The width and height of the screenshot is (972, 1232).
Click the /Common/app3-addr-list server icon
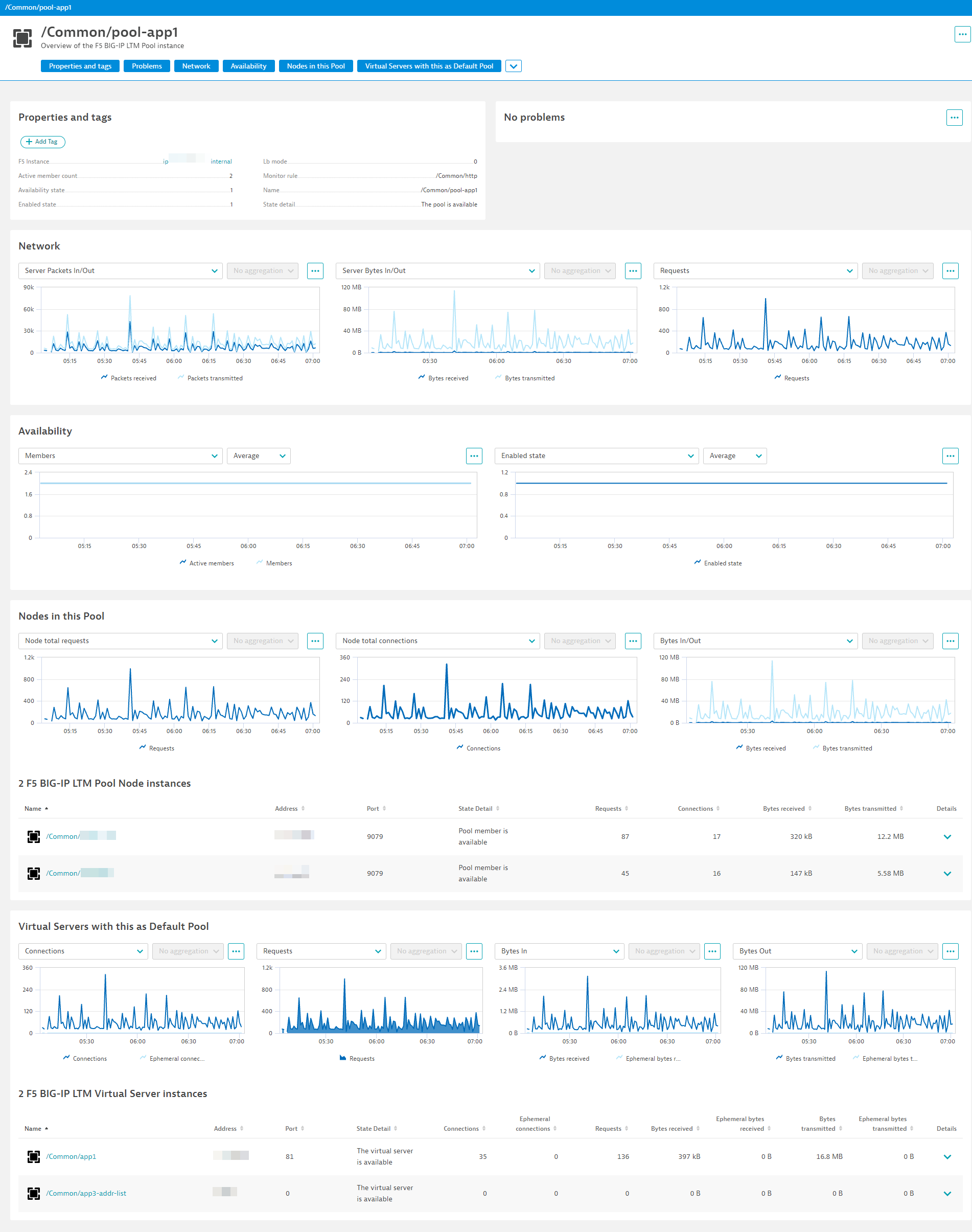(x=34, y=1194)
